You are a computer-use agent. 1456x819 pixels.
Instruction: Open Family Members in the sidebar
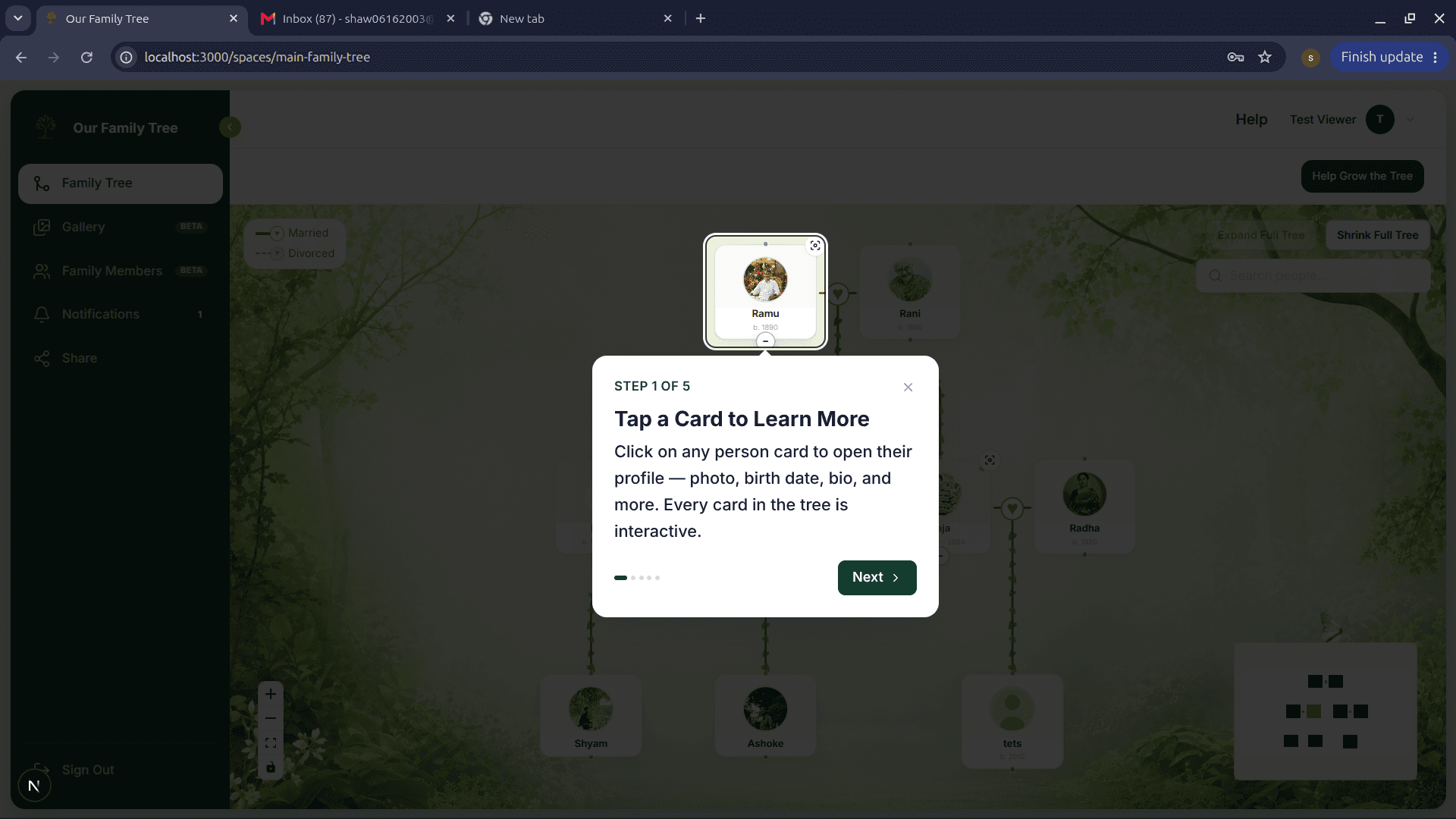121,271
